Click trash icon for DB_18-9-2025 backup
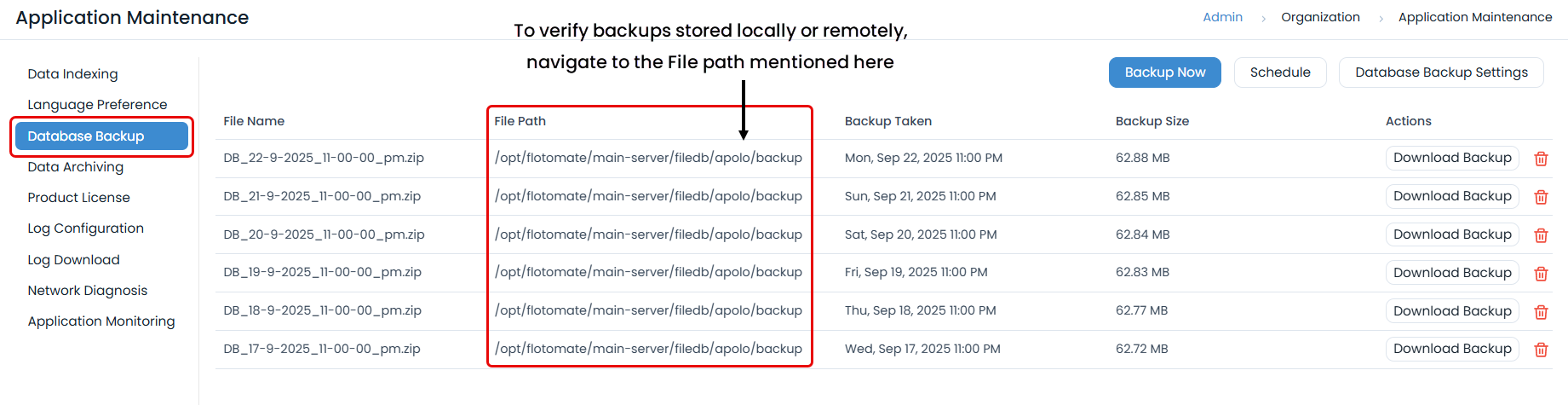 pyautogui.click(x=1541, y=312)
